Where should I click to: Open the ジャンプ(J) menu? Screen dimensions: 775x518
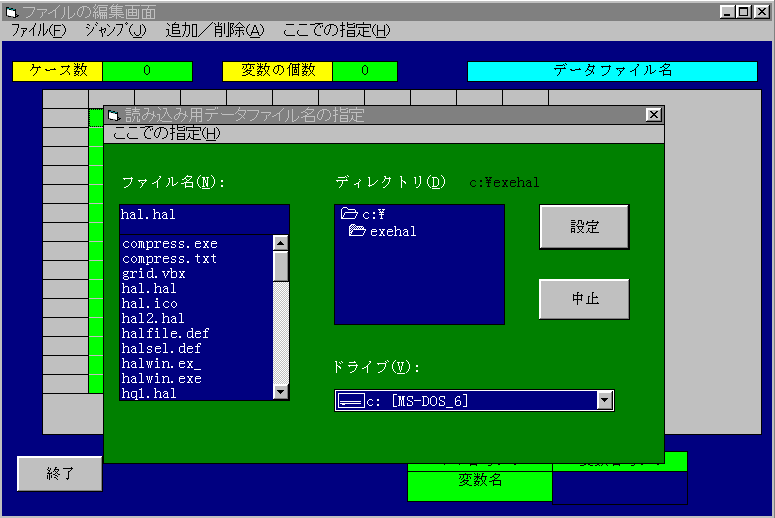115,31
